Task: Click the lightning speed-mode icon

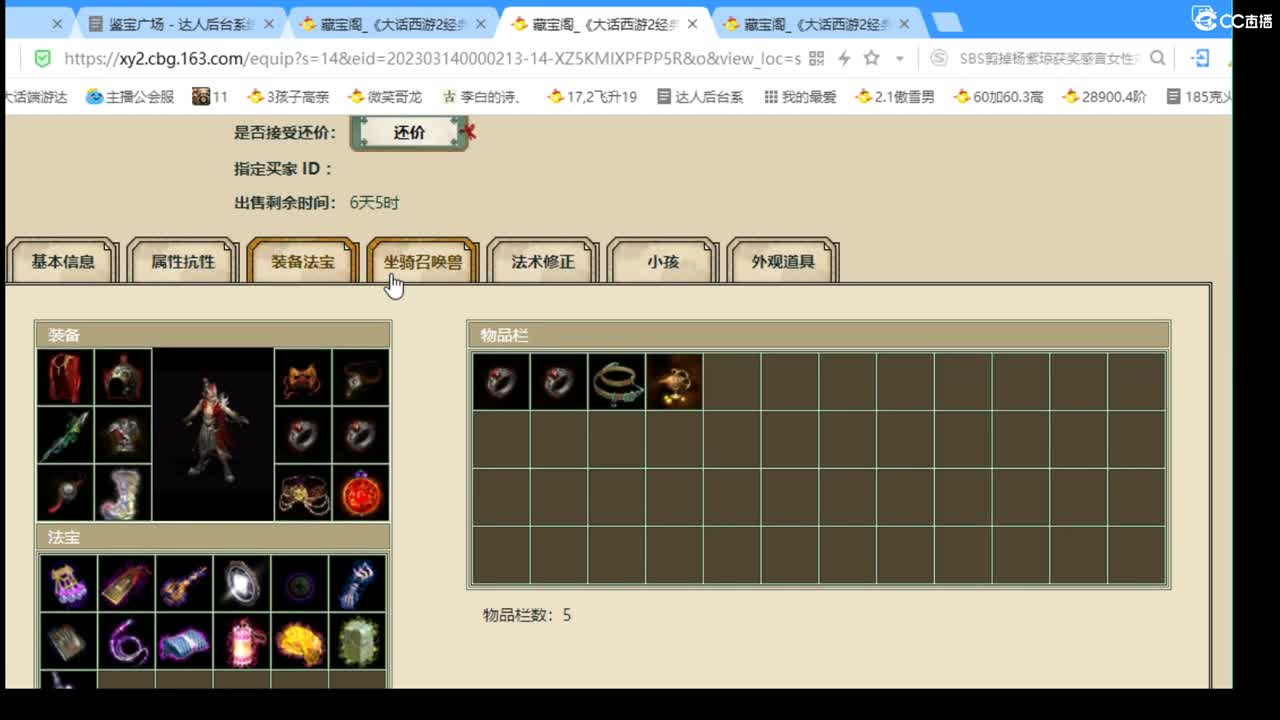Action: coord(844,59)
